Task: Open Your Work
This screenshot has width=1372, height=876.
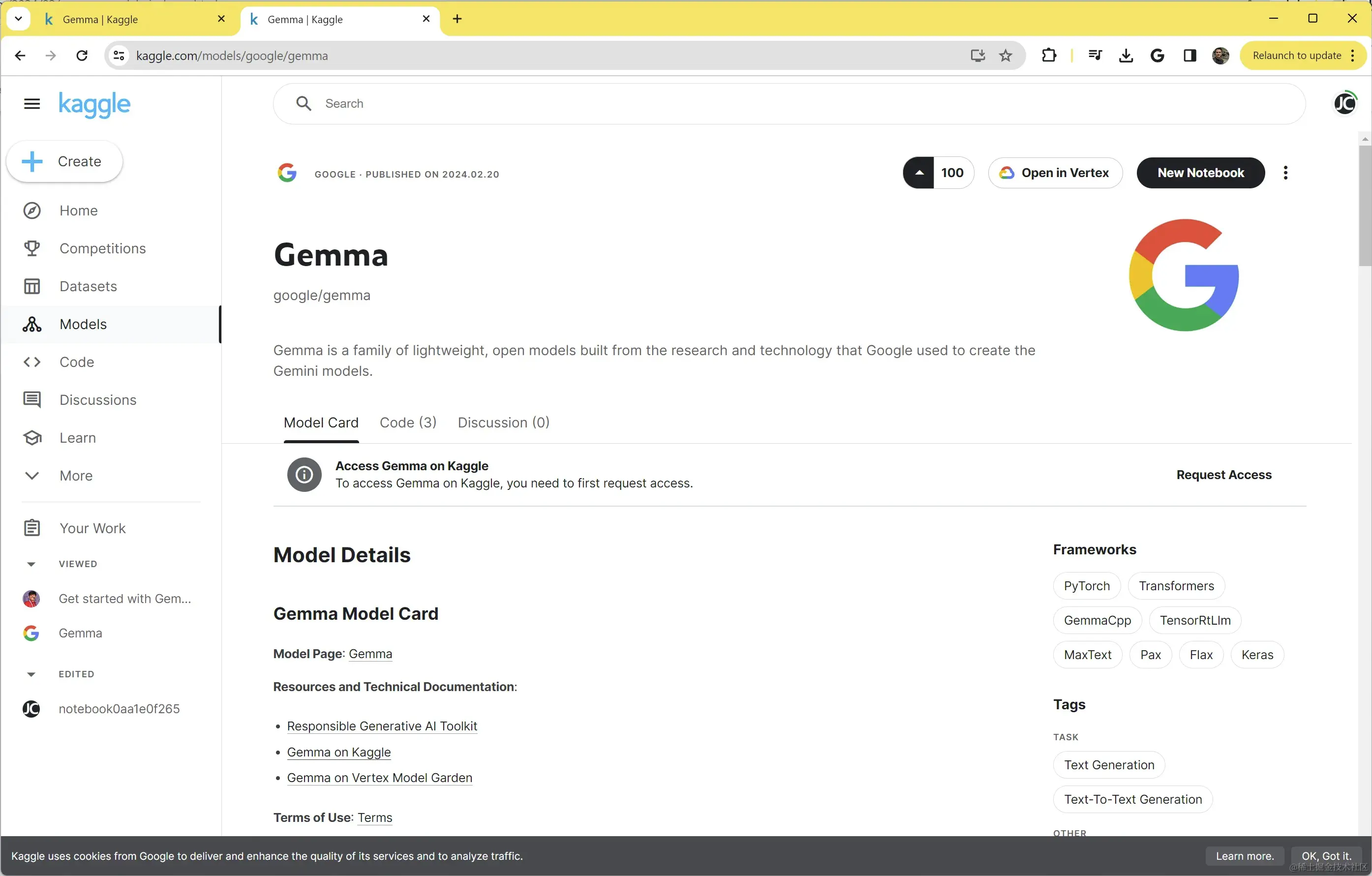Action: tap(92, 527)
